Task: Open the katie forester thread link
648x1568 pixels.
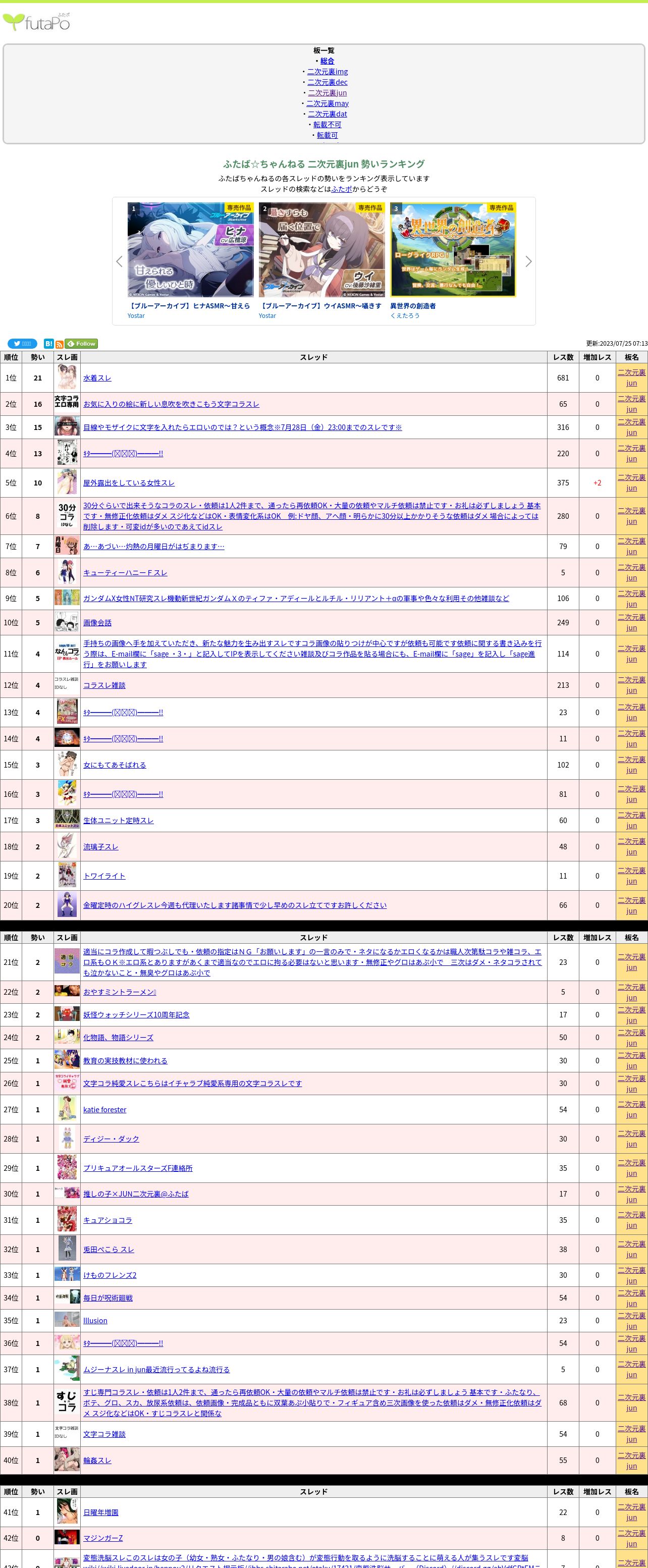Action: coord(104,1110)
